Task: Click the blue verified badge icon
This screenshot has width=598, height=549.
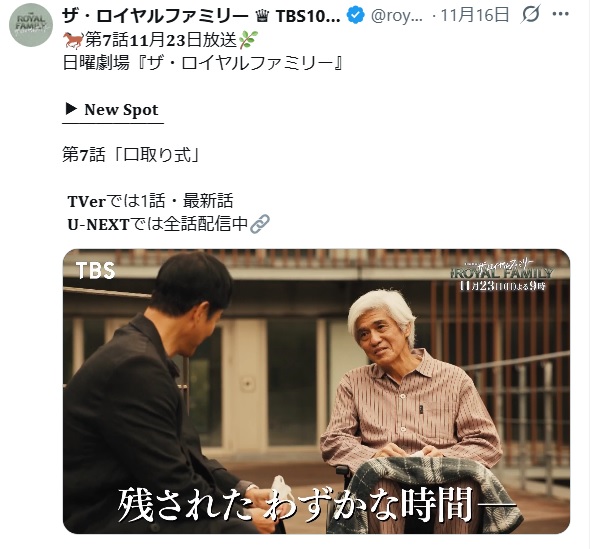Action: [x=355, y=16]
